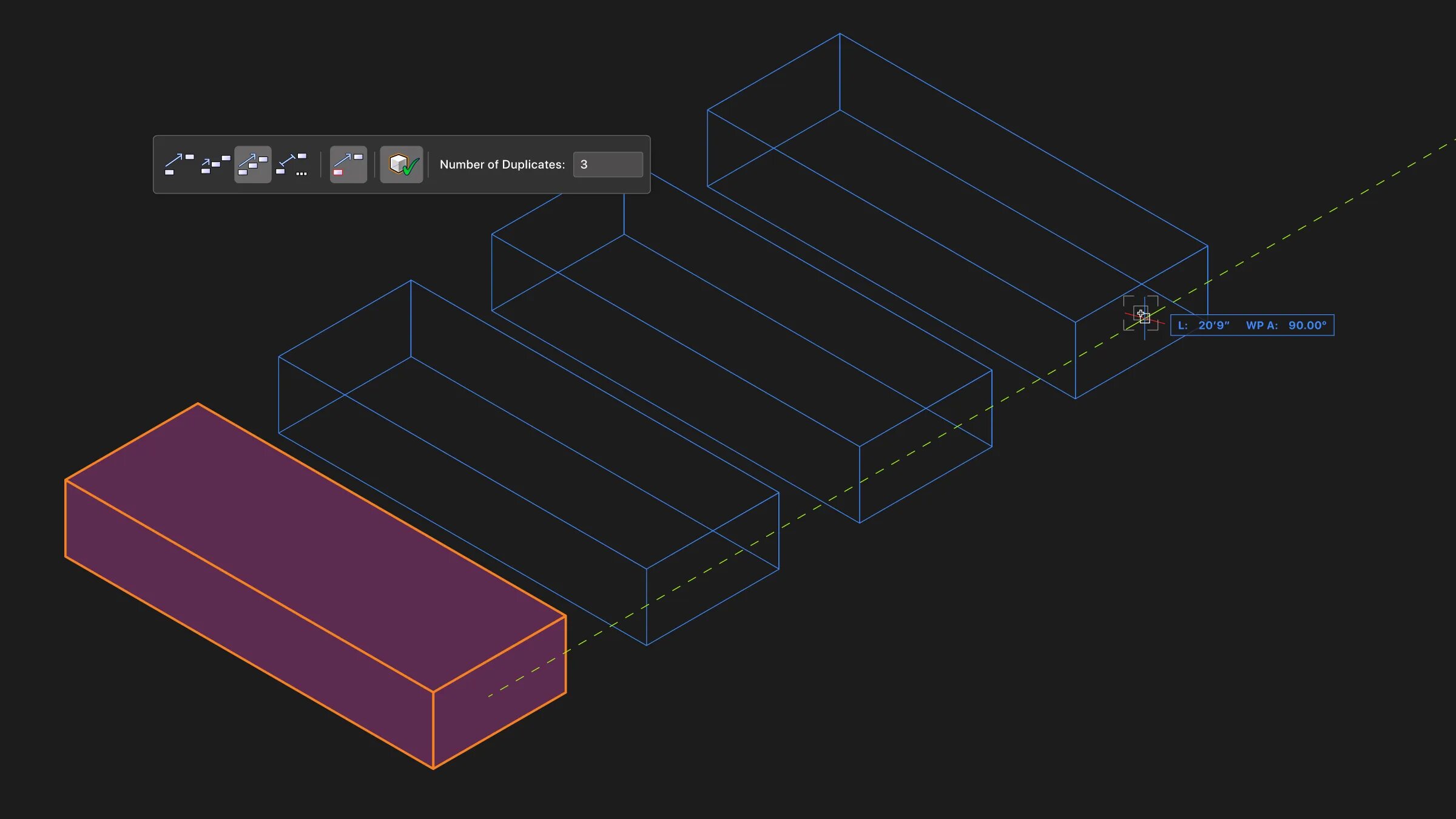This screenshot has width=1456, height=819.
Task: Click the snap cursor crosshair on dashed line
Action: pyautogui.click(x=1142, y=315)
